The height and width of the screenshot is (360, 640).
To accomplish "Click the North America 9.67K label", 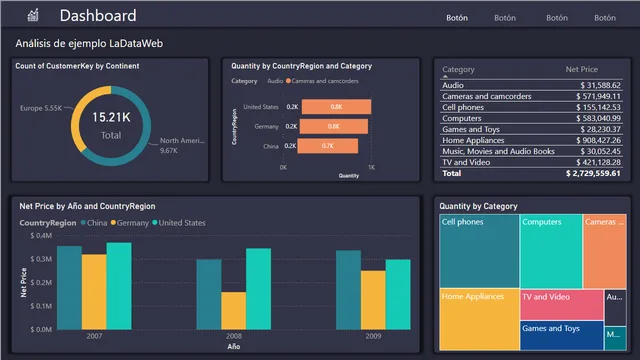I will (182, 145).
